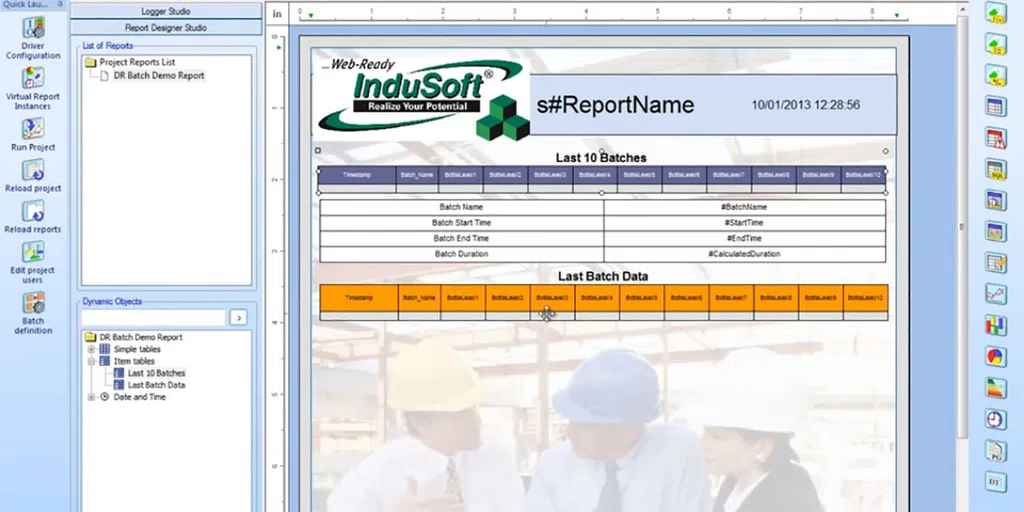Image resolution: width=1024 pixels, height=512 pixels.
Task: Expand the Simple tables node
Action: point(91,349)
